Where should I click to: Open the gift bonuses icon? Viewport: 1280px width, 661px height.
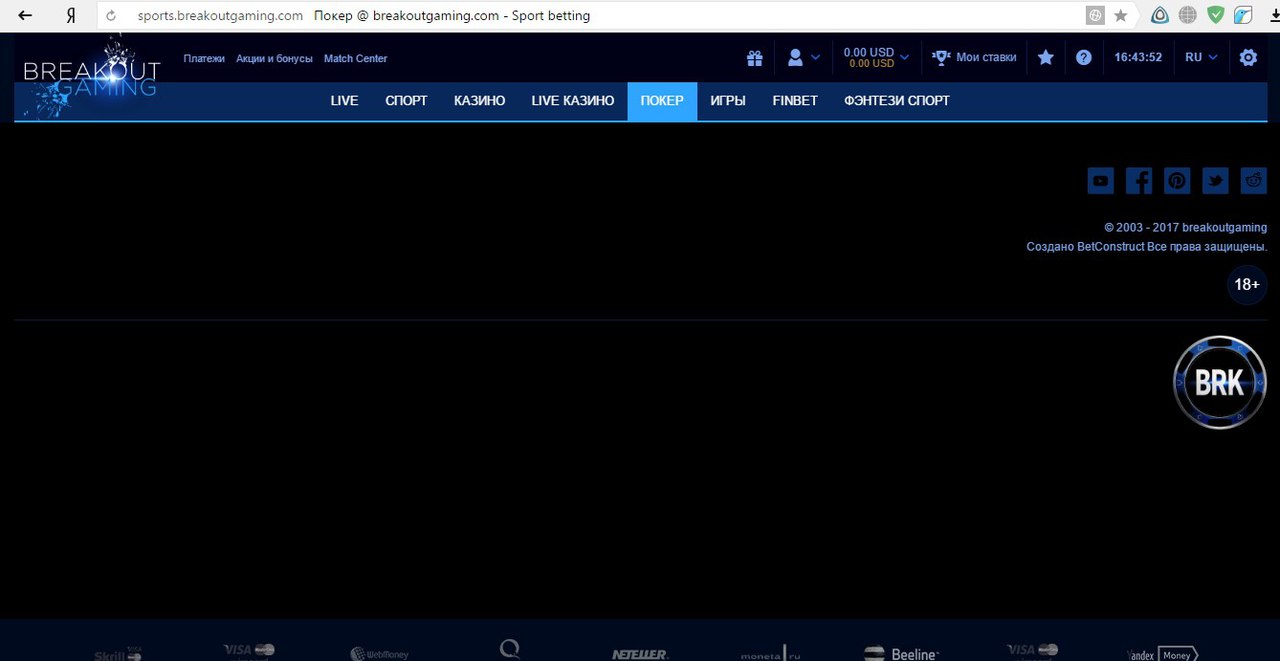click(x=755, y=58)
